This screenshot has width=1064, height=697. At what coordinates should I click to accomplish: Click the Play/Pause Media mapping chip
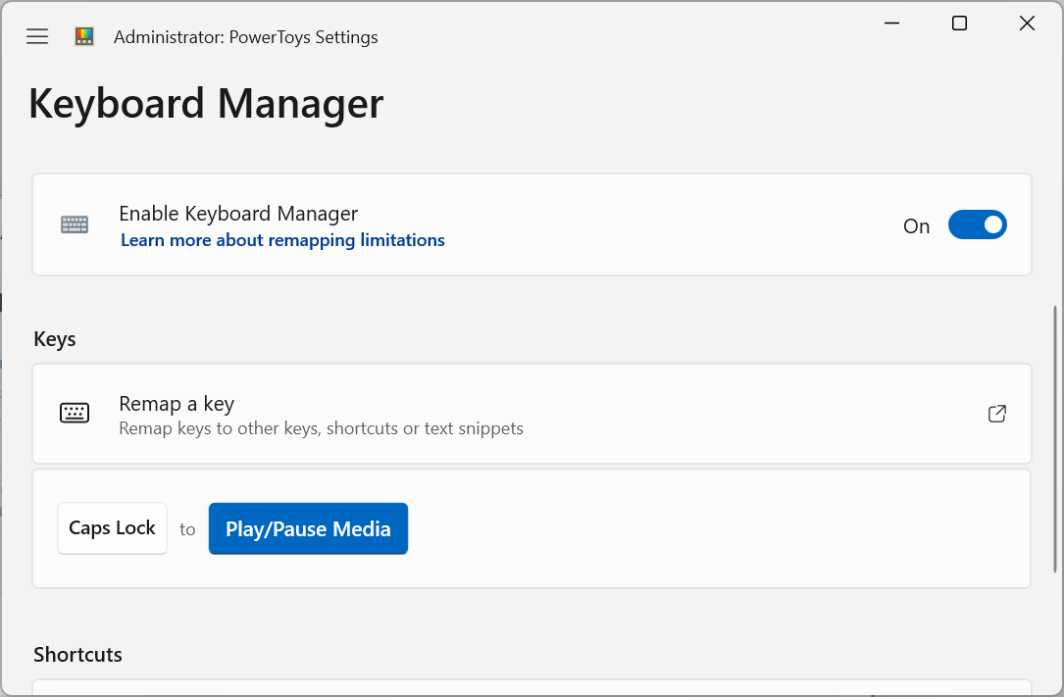point(308,528)
